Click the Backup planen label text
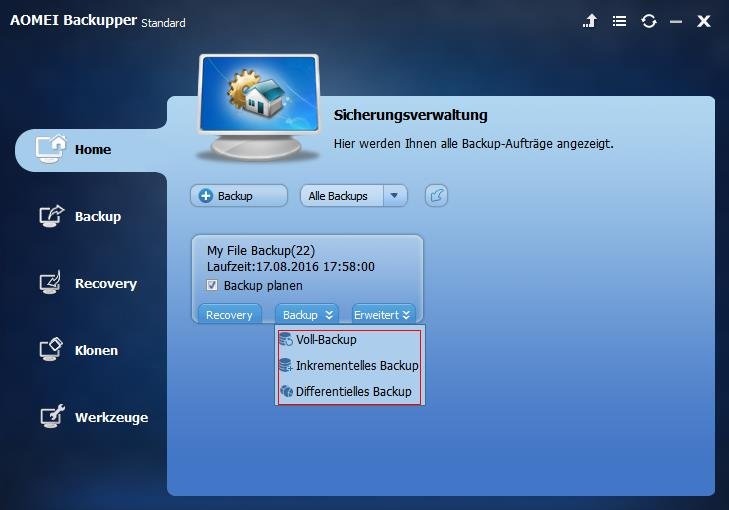Viewport: 729px width, 510px height. (x=263, y=285)
